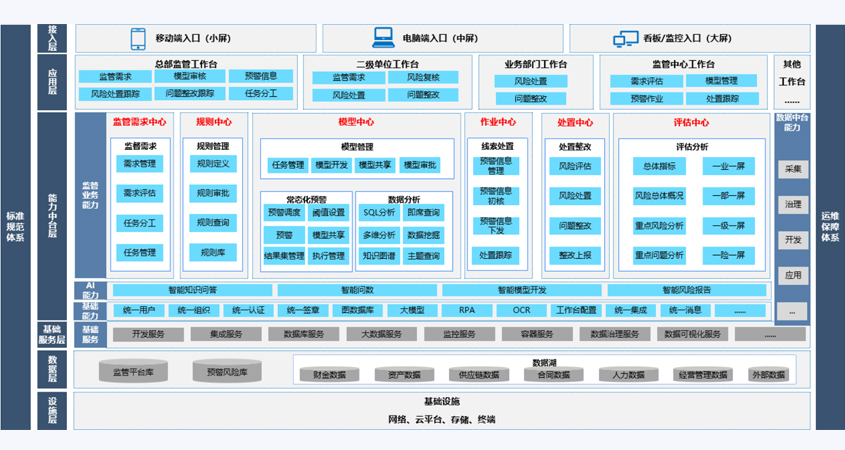This screenshot has height=450, width=845.
Task: Click 模型审核 in 总部监管工作台
Action: [x=190, y=77]
